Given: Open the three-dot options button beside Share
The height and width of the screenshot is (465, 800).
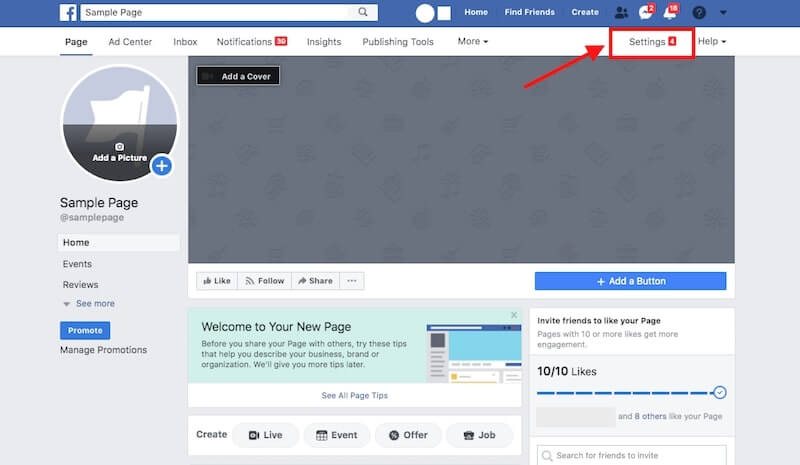Looking at the screenshot, I should 351,281.
